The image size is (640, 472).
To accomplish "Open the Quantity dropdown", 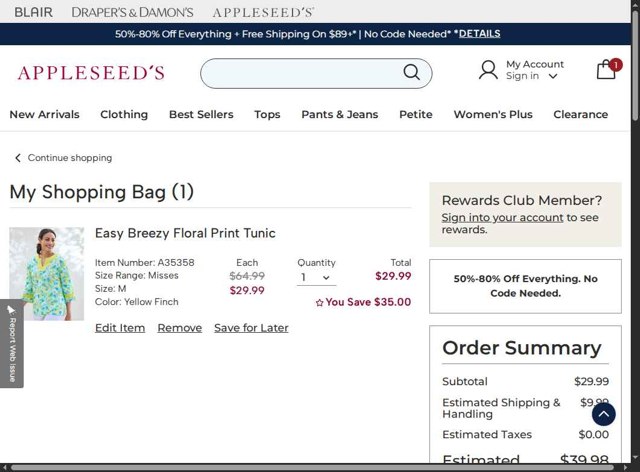I will (316, 278).
